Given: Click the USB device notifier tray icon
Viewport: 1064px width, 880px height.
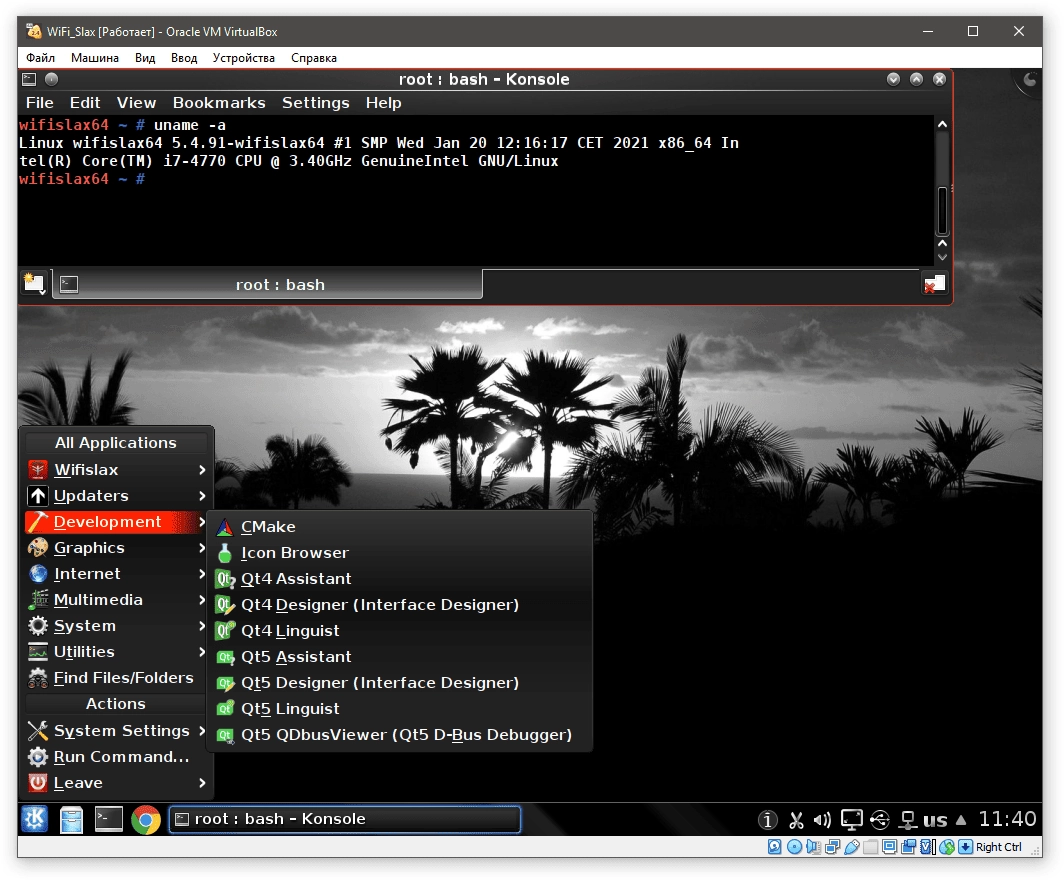Looking at the screenshot, I should (x=880, y=820).
